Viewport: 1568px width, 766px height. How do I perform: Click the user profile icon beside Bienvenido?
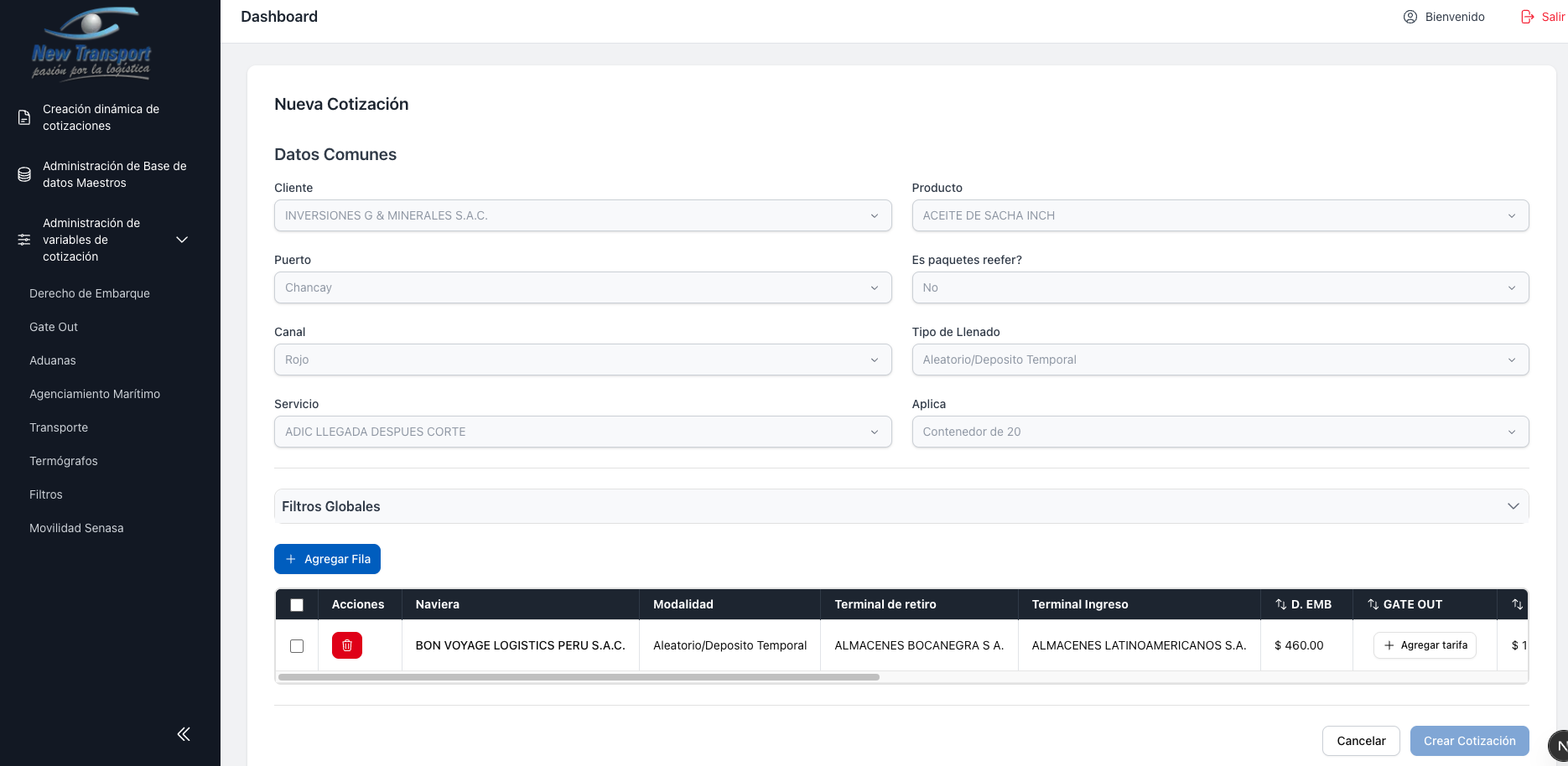click(x=1410, y=17)
